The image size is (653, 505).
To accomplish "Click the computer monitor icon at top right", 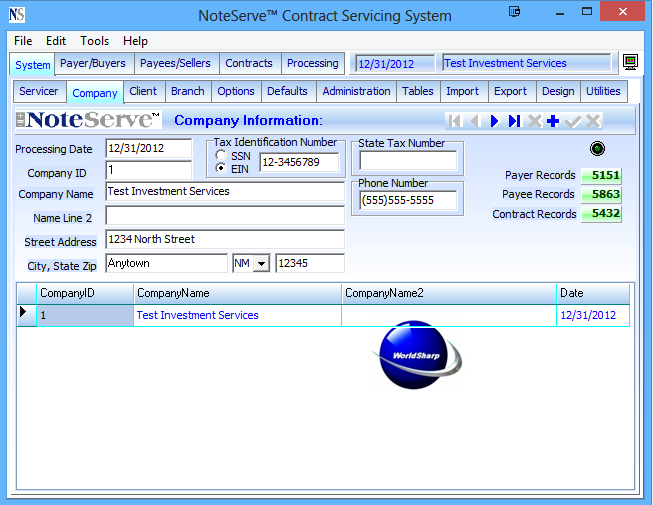I will coord(630,63).
